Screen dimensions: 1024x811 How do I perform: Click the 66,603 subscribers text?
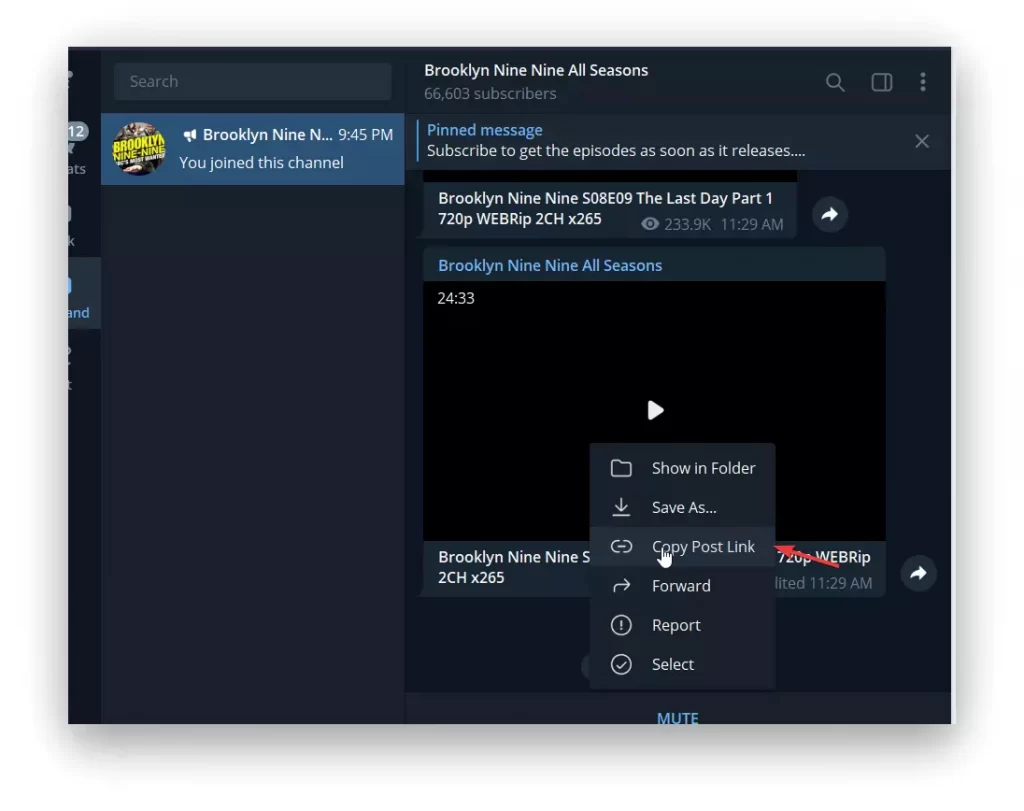[490, 94]
